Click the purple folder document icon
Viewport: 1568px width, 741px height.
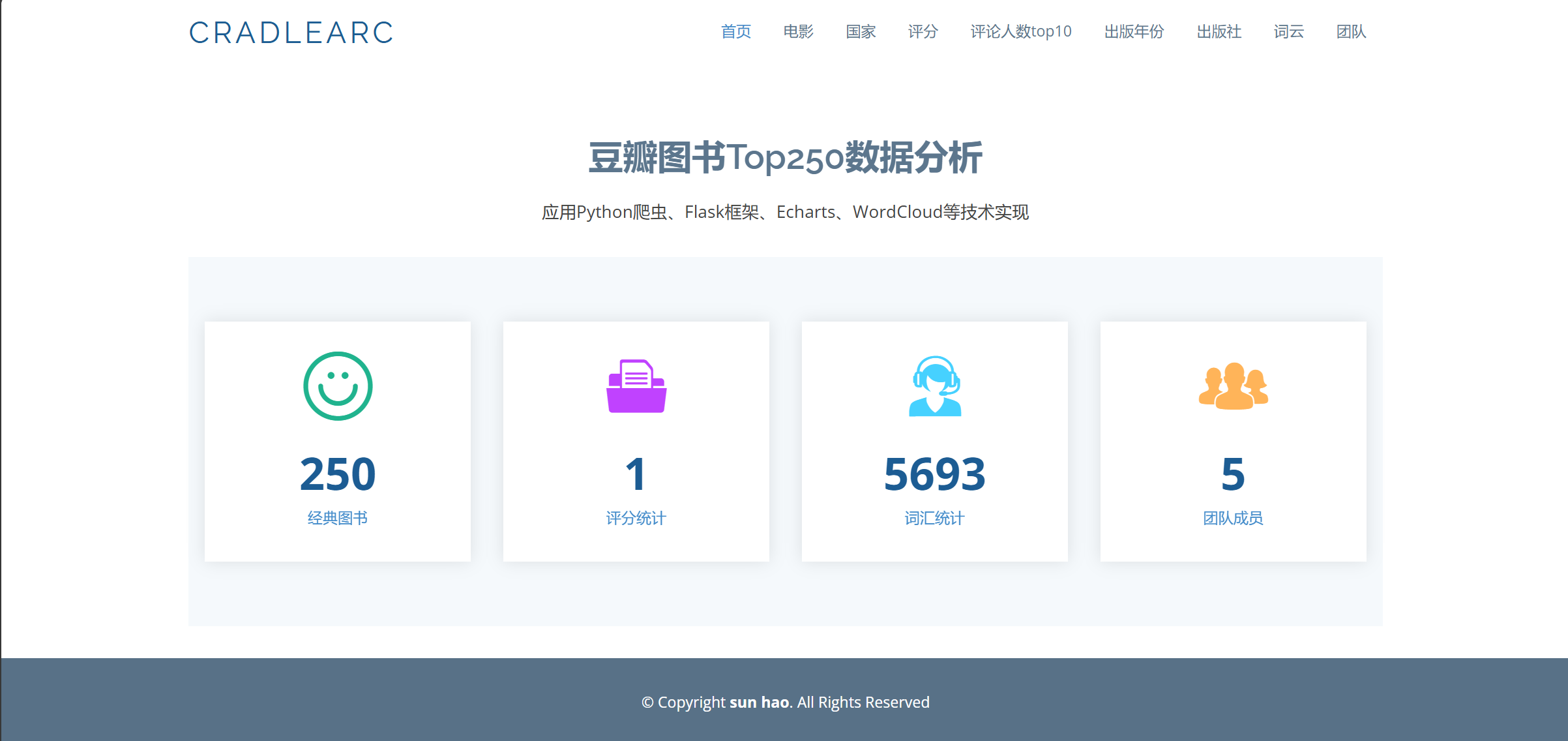pyautogui.click(x=636, y=386)
